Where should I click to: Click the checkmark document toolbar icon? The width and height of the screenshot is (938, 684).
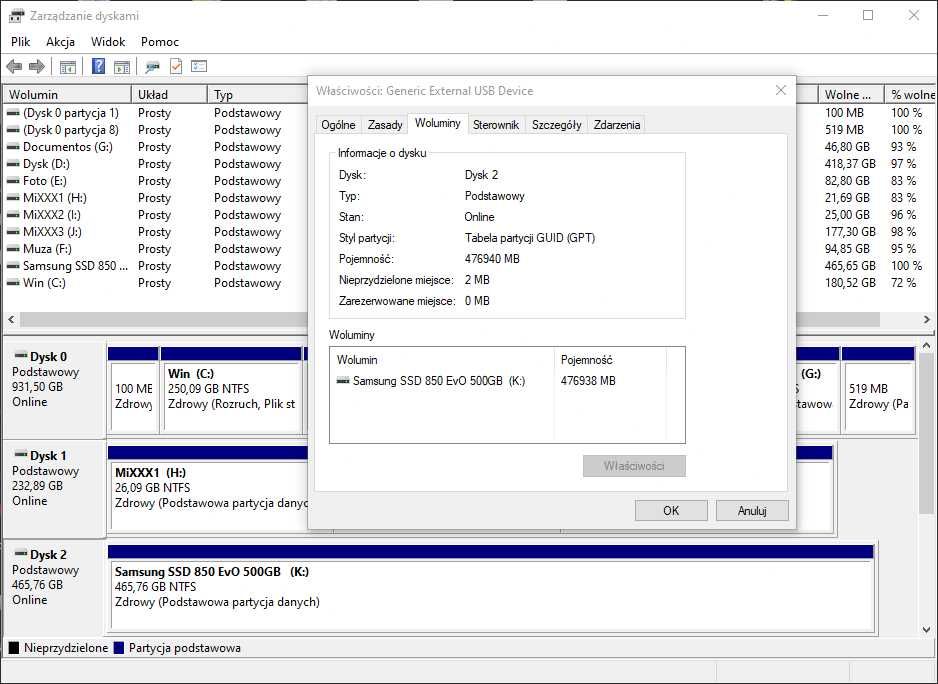coord(176,66)
